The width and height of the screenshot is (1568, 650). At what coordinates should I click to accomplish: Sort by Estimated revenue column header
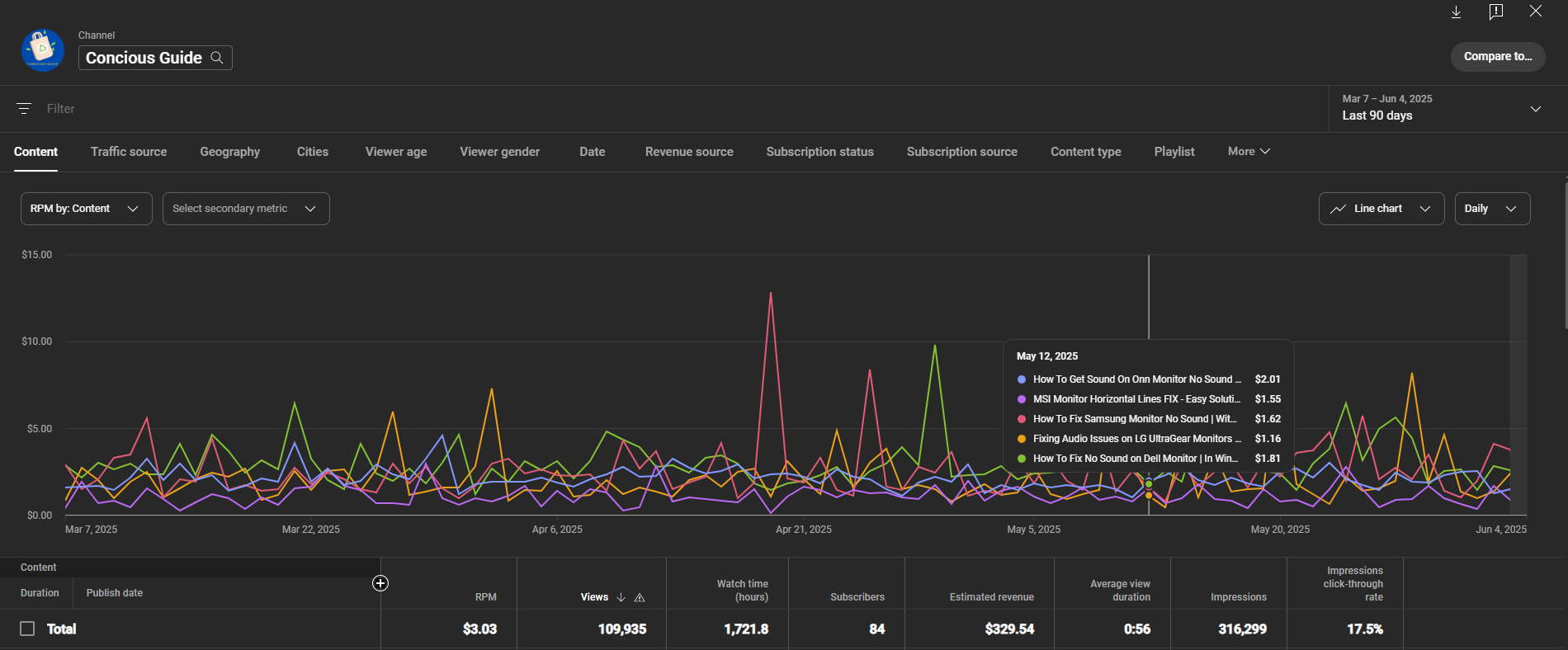coord(991,597)
